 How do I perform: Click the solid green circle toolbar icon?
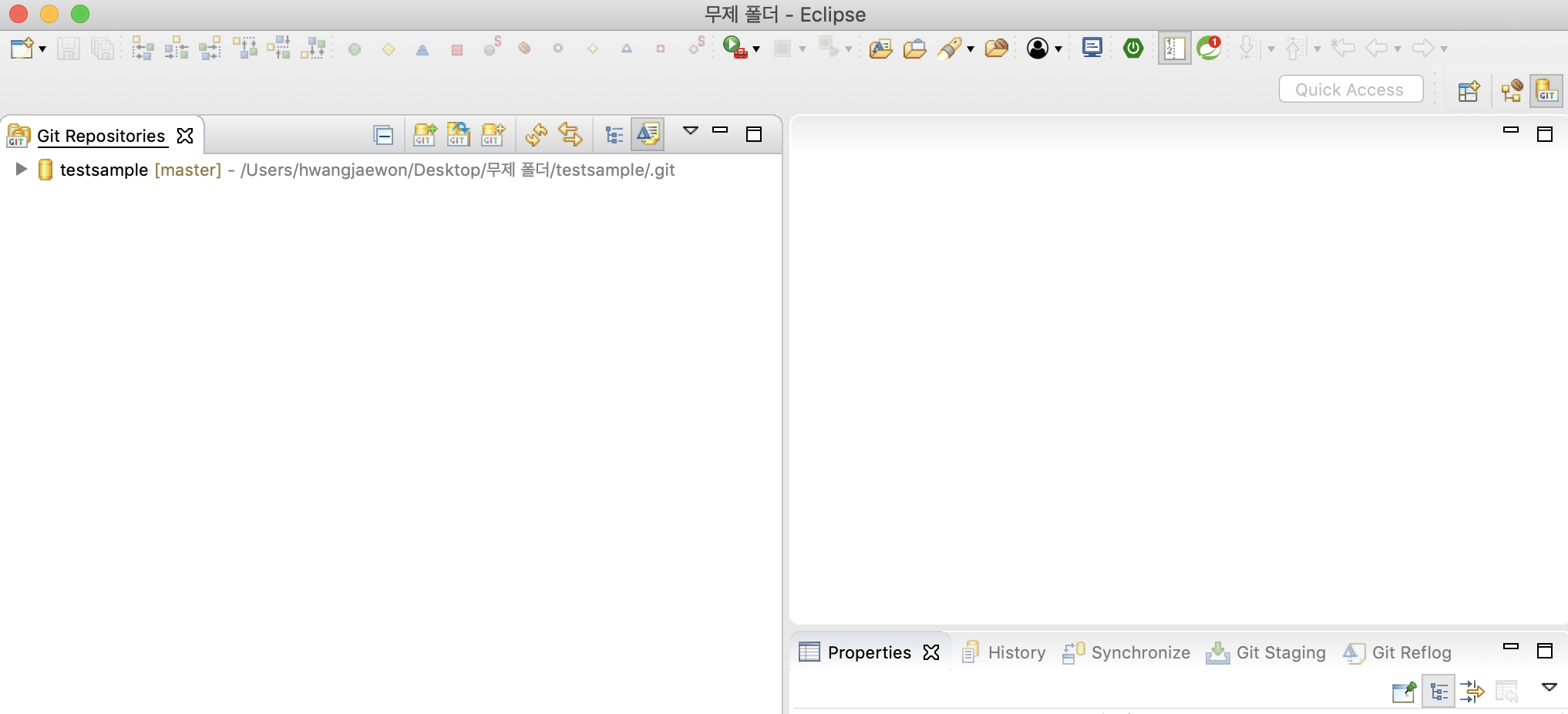click(x=355, y=49)
